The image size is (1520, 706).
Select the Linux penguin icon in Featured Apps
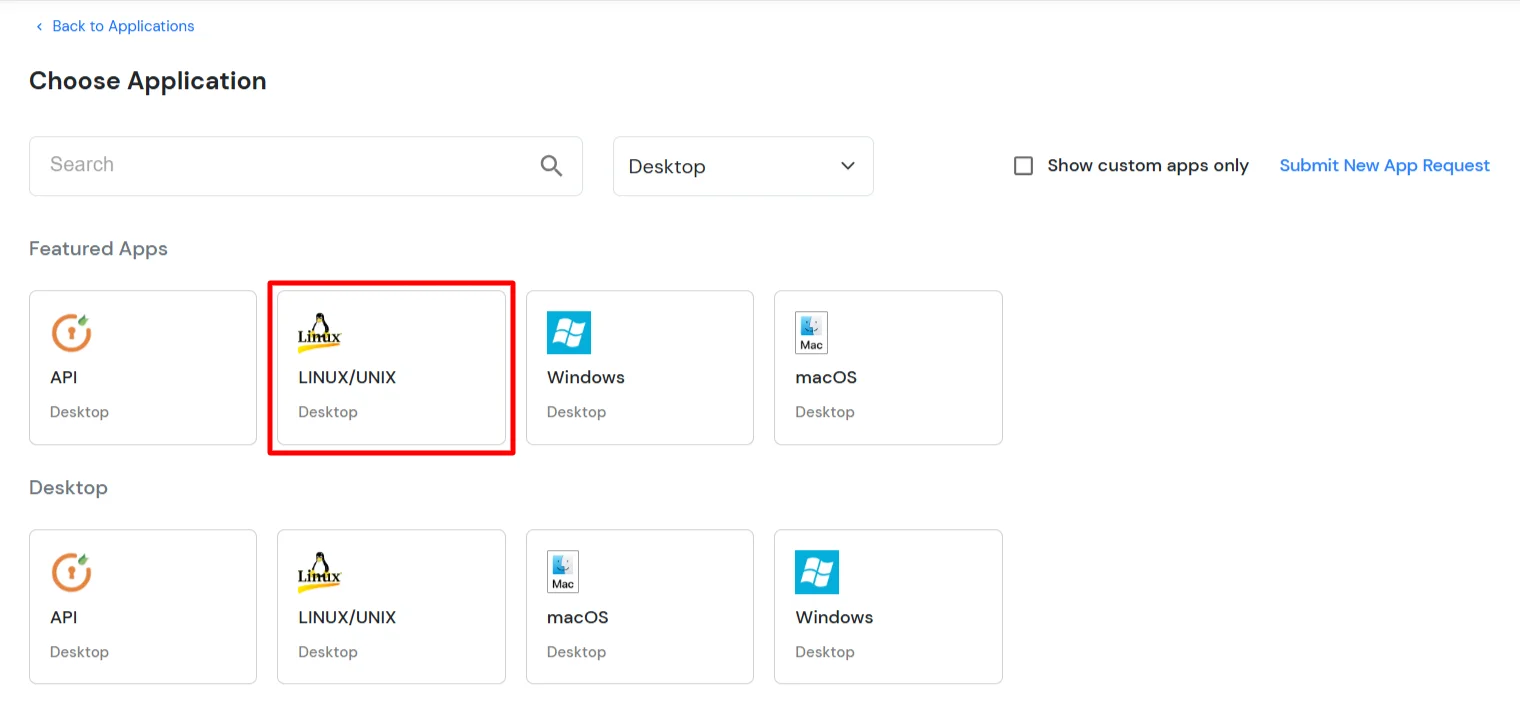tap(320, 332)
